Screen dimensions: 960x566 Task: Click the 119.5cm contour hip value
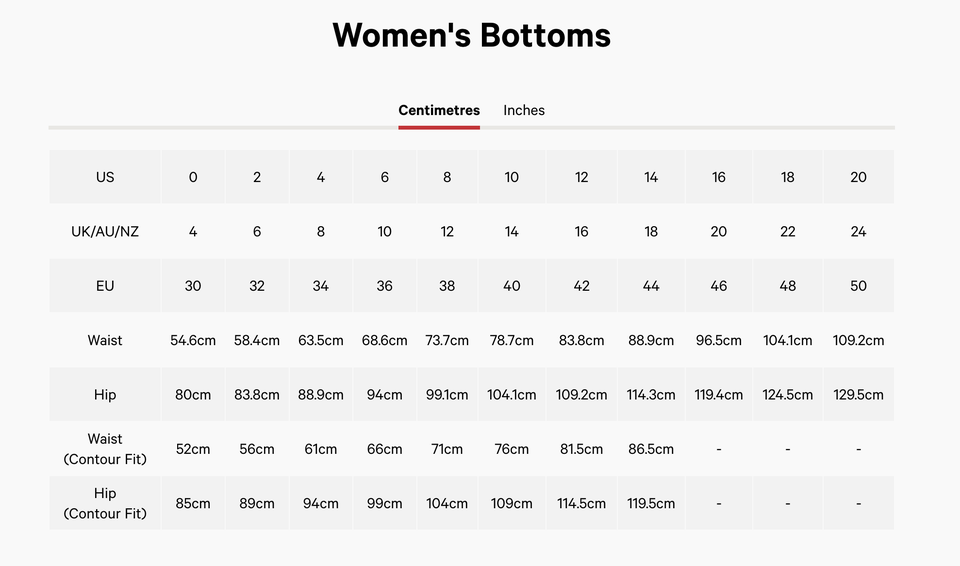point(651,503)
